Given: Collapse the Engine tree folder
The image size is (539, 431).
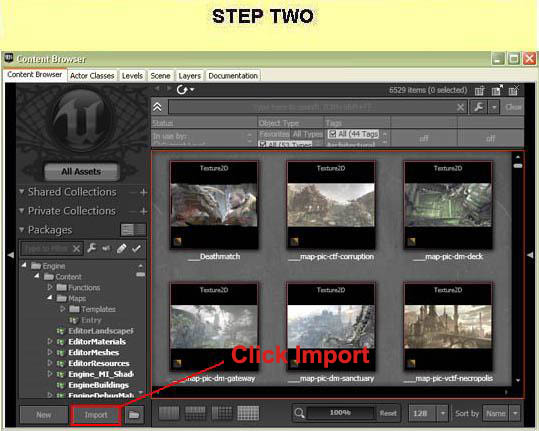Looking at the screenshot, I should pos(24,265).
